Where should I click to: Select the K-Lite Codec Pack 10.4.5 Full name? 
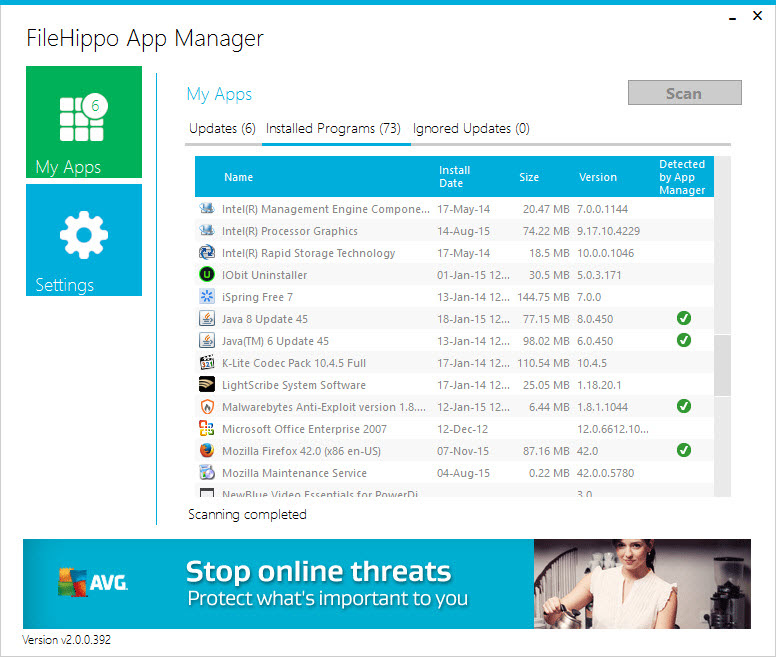(293, 363)
